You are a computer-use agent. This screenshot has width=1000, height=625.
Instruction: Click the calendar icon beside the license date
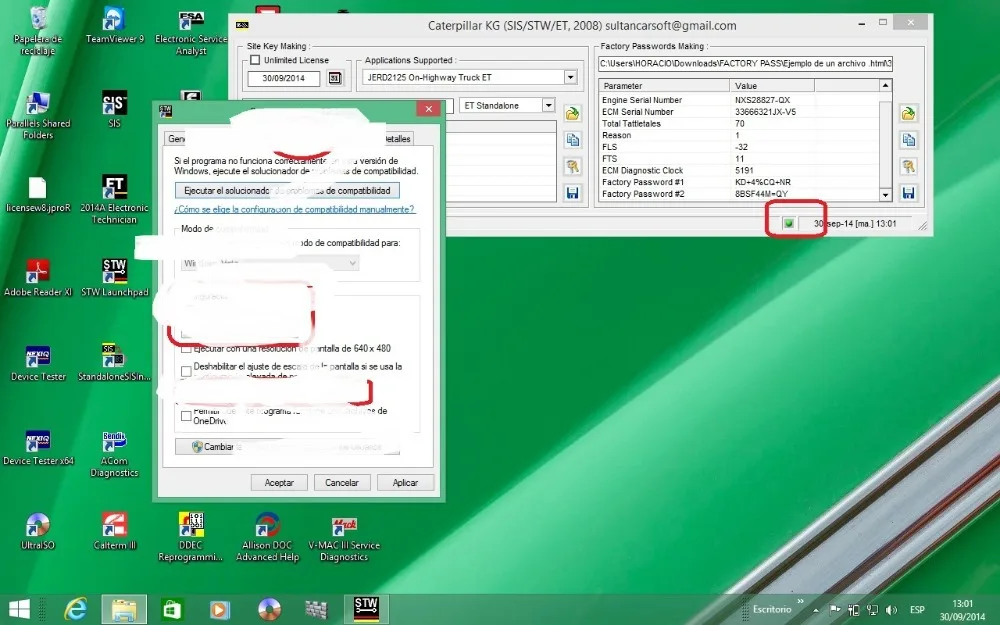click(x=335, y=78)
